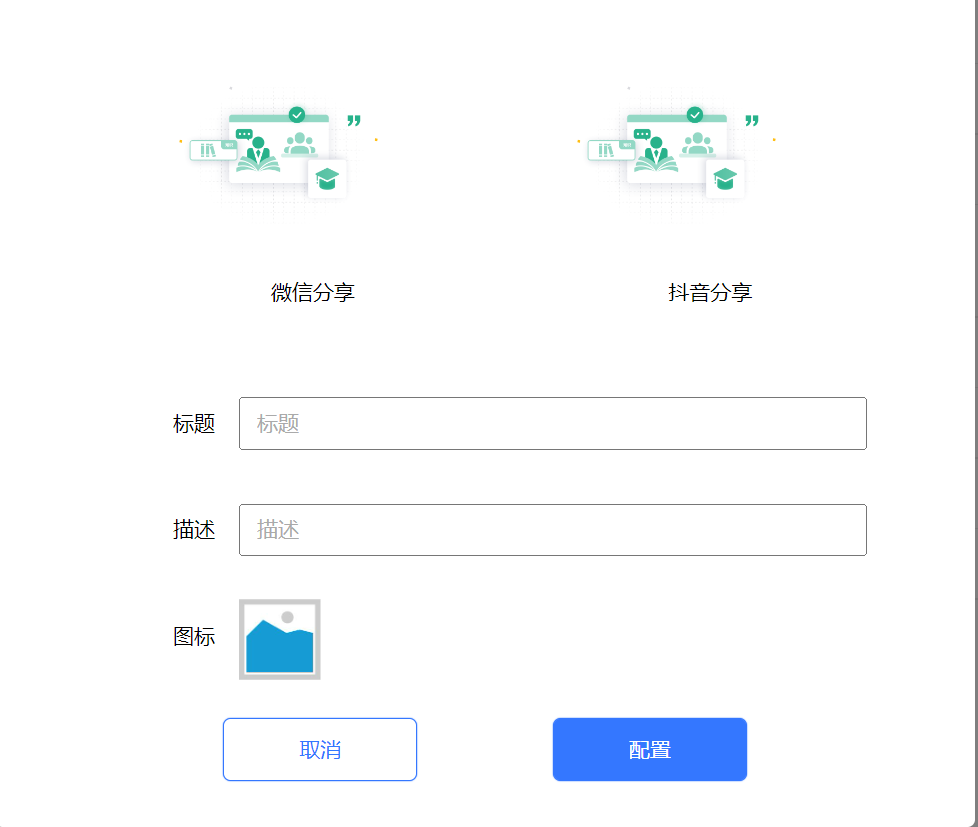Select the 抖音分享 illustration card
Viewport: 978px width, 827px height.
(x=677, y=155)
